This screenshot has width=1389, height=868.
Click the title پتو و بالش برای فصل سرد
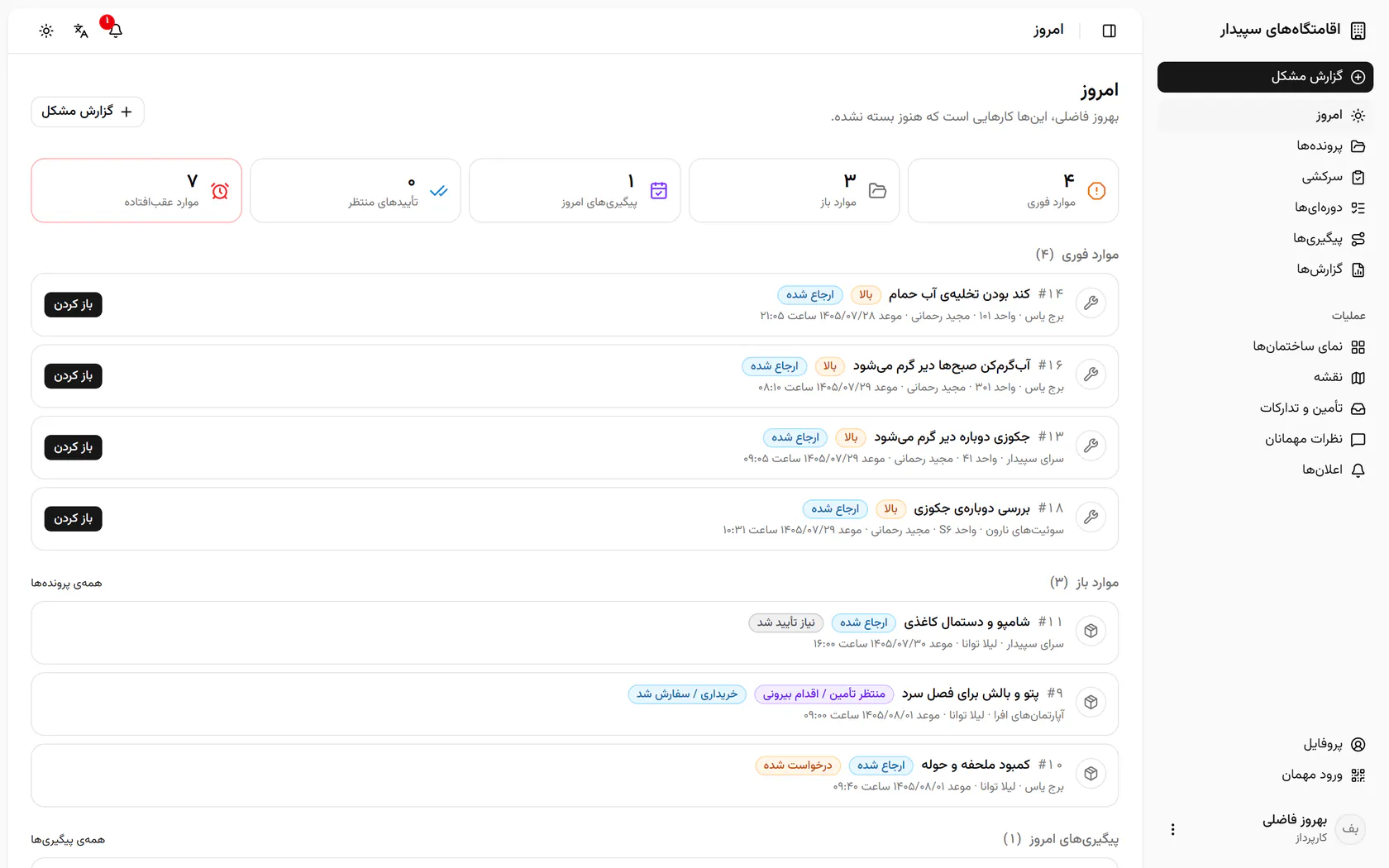pos(971,694)
